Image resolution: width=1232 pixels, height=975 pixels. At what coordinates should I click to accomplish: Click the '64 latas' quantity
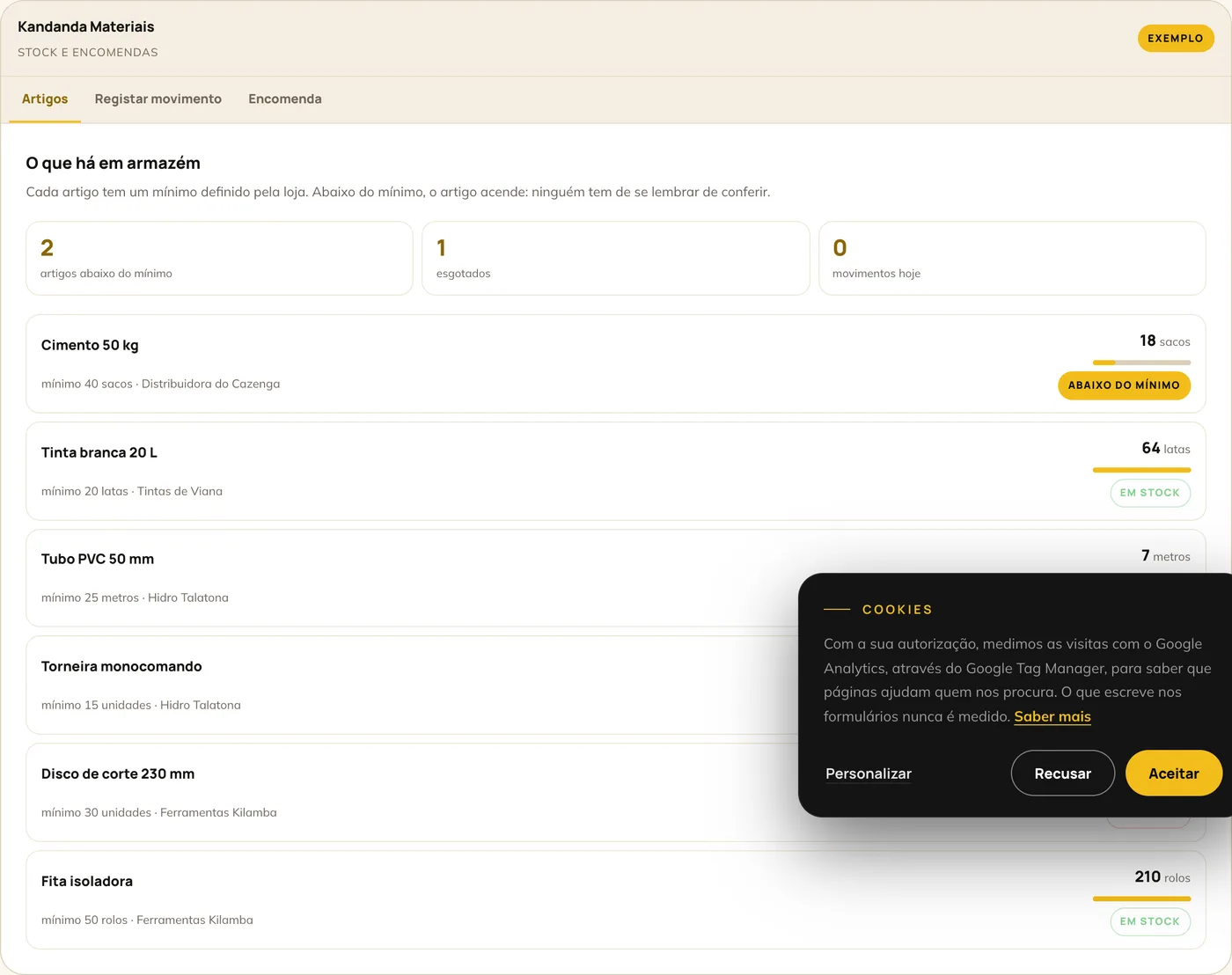tap(1166, 449)
